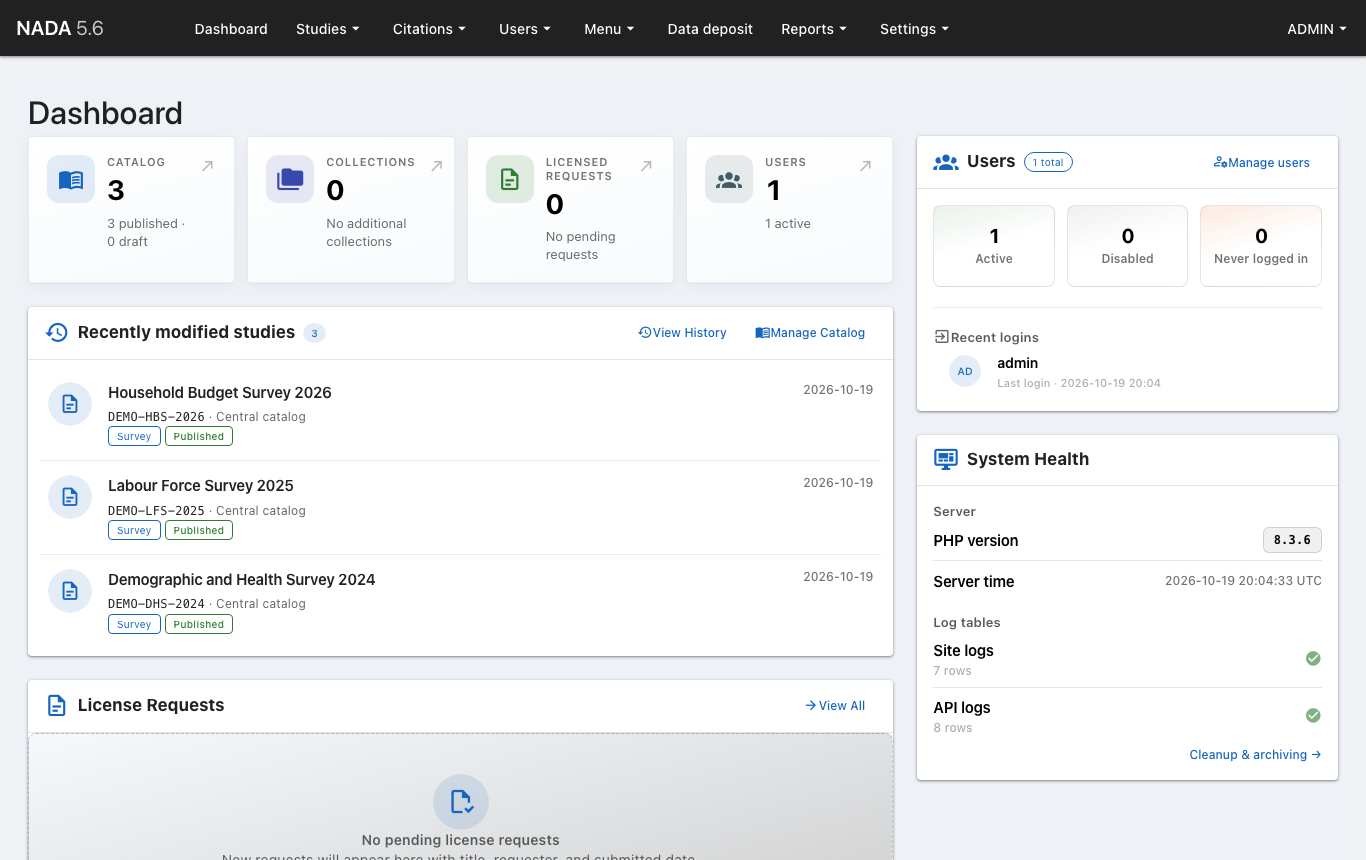
Task: Click the Recently modified studies history icon
Action: (x=57, y=333)
